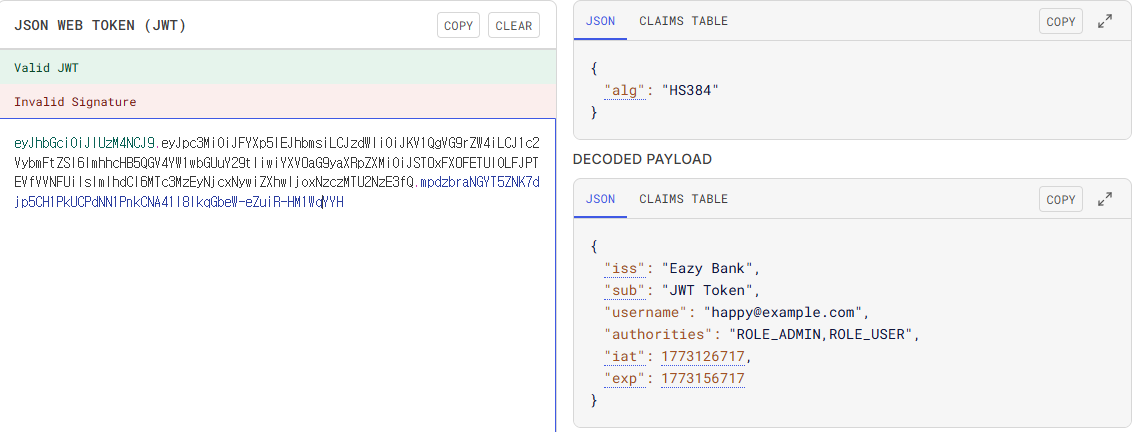Screen dimensions: 1137x432
Task: Click the JSON WEB TOKEN (JWT) heading
Action: coord(100,25)
